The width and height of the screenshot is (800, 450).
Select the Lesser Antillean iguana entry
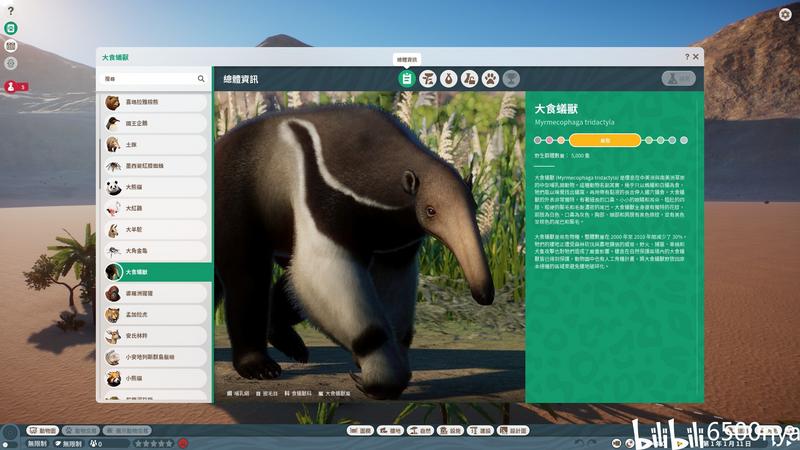tap(156, 357)
